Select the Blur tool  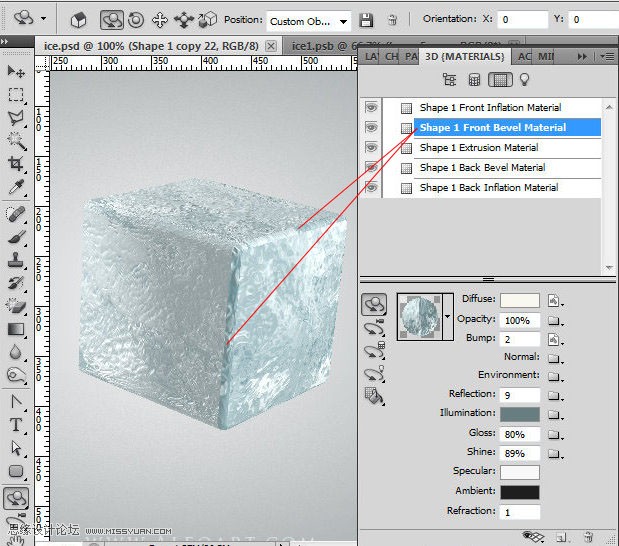16,352
